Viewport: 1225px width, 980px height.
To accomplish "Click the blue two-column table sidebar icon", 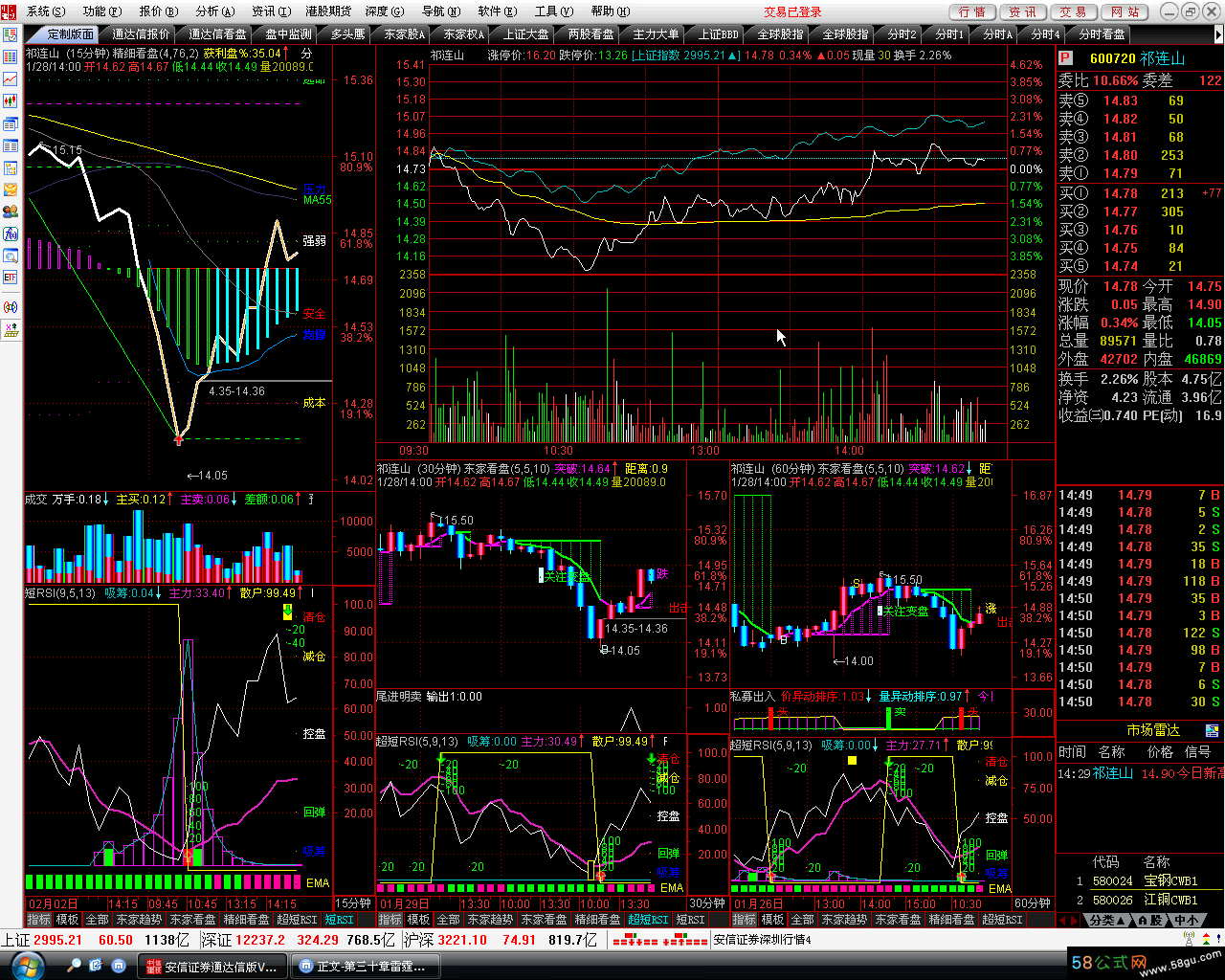I will tap(11, 145).
